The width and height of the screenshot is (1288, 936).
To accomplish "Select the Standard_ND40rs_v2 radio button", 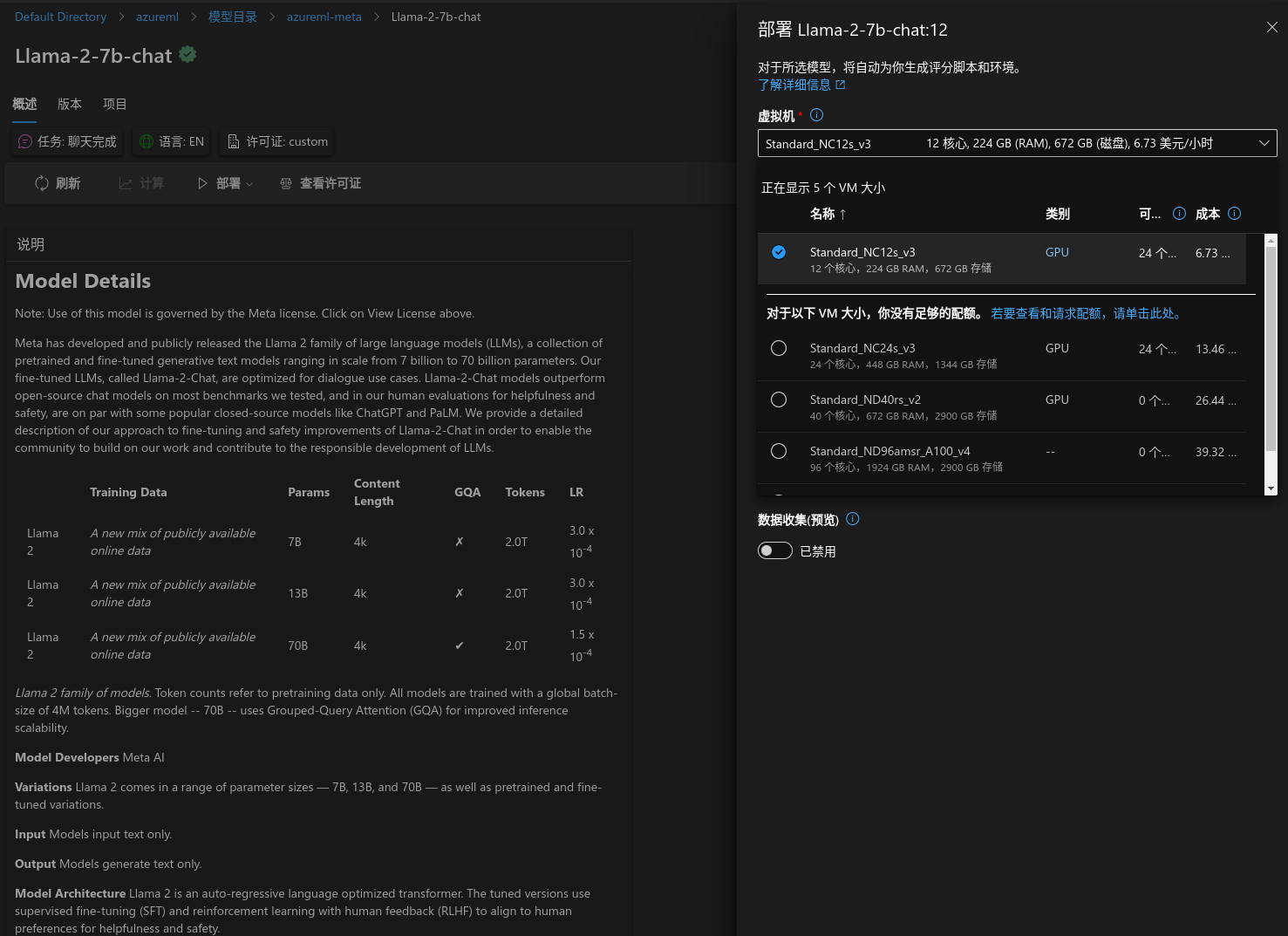I will point(779,400).
